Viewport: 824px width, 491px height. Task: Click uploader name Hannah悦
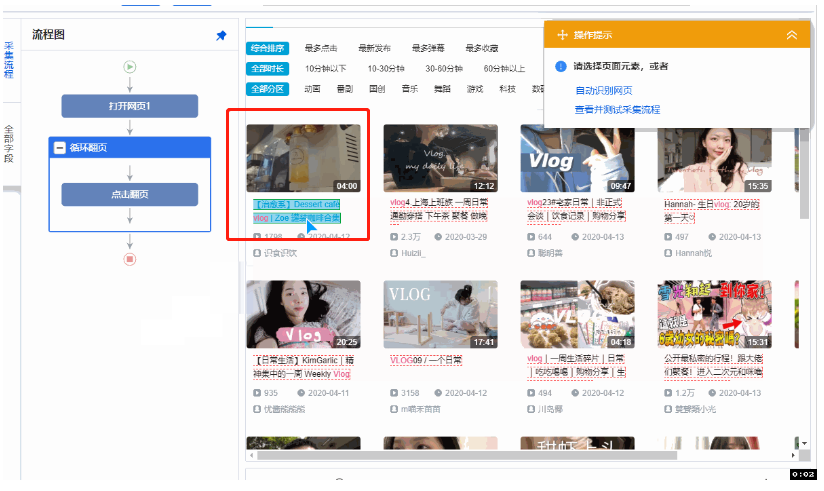[693, 253]
